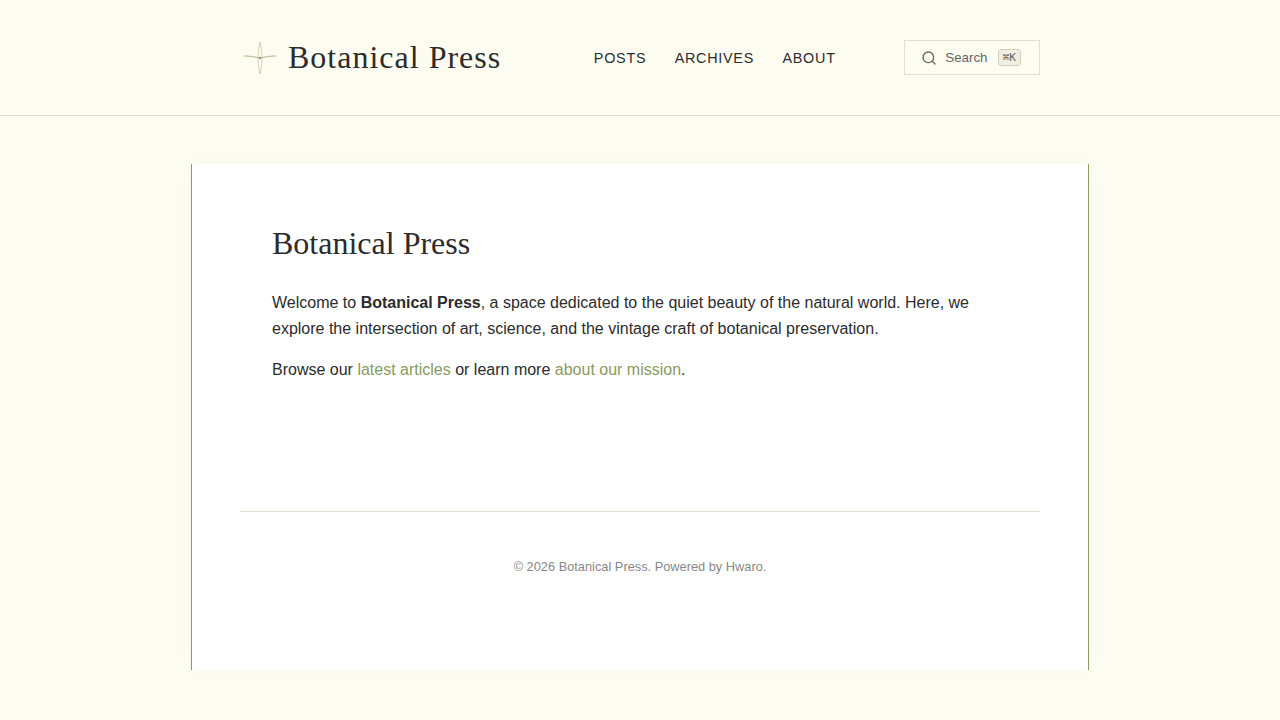Click the star-shaped emblem beside the site name
Image resolution: width=1280 pixels, height=720 pixels.
259,57
